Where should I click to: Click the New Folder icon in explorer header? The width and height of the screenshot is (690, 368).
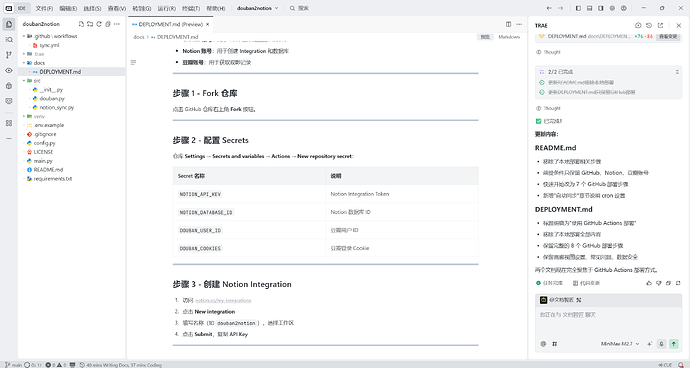(x=90, y=24)
